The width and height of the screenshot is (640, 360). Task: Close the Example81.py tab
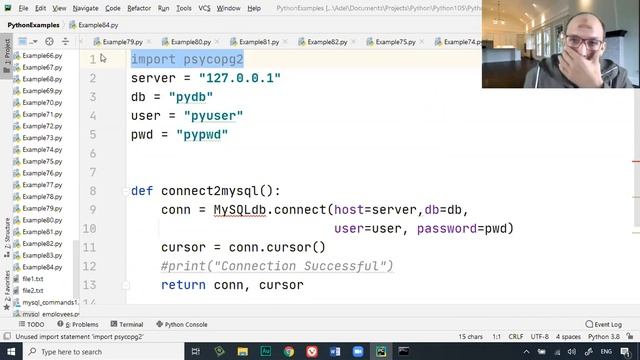click(285, 42)
